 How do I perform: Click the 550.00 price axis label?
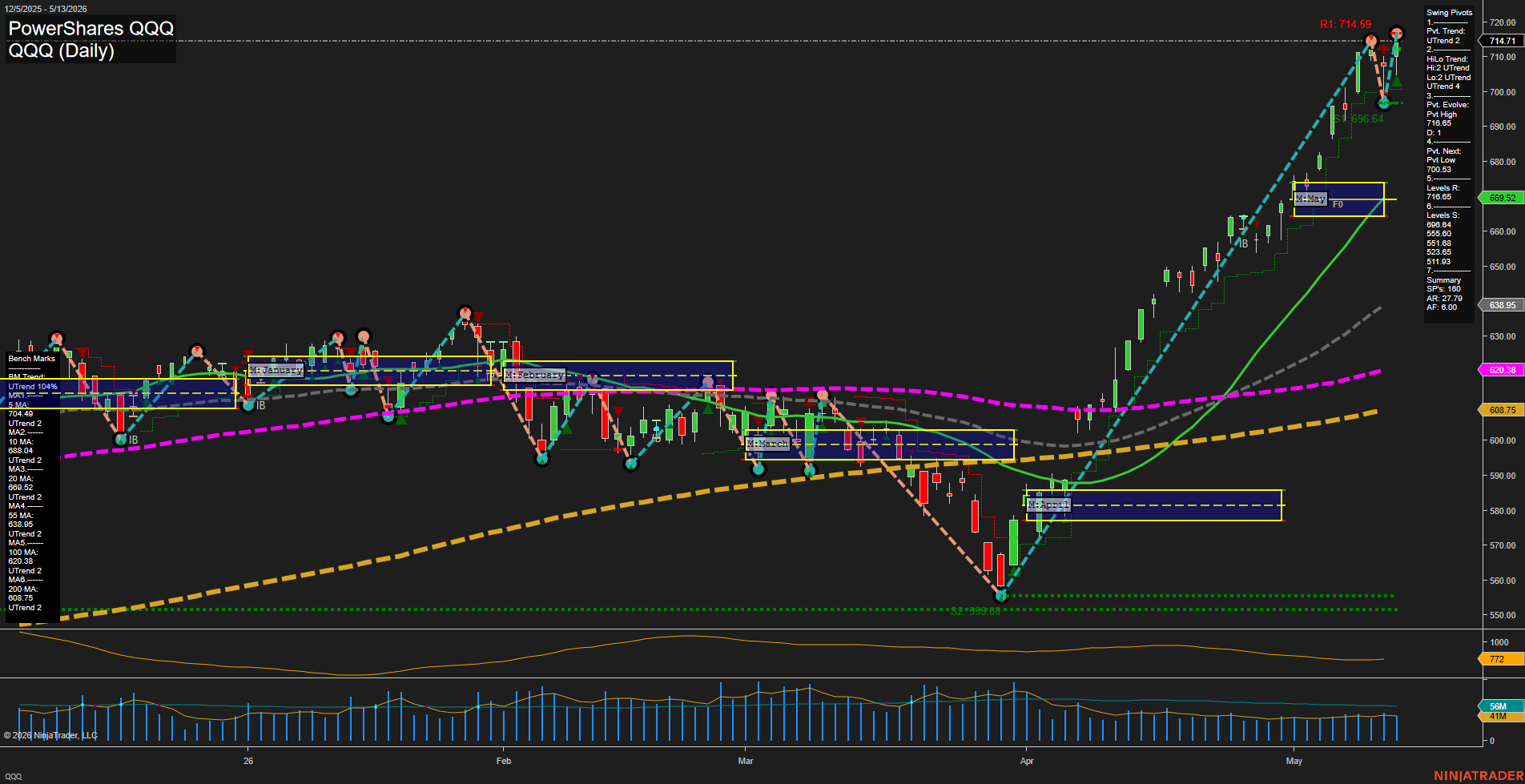1503,615
